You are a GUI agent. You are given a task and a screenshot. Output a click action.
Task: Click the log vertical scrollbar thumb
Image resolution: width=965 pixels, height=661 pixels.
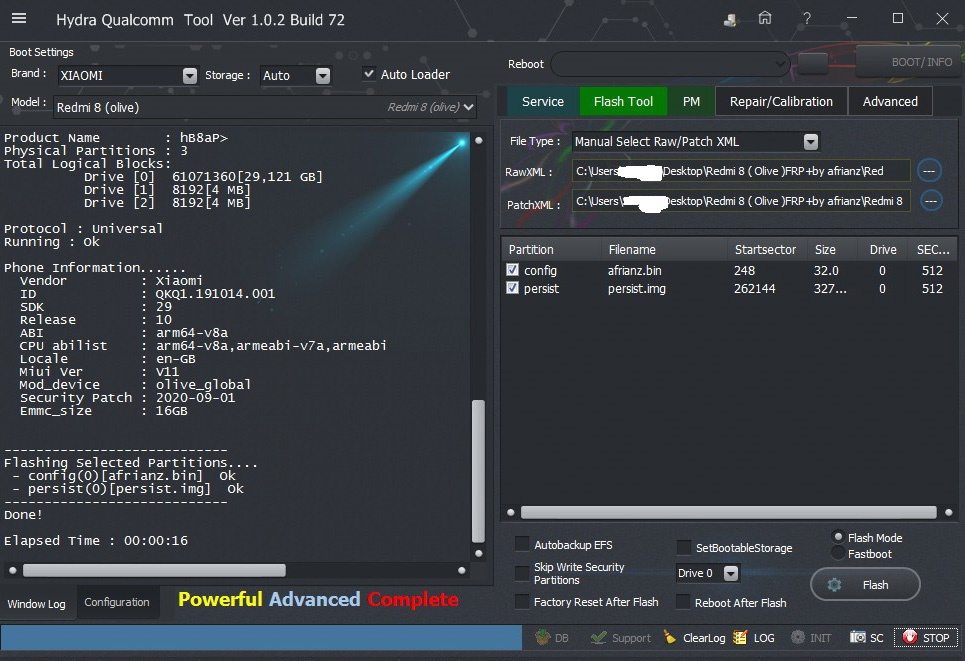(478, 471)
